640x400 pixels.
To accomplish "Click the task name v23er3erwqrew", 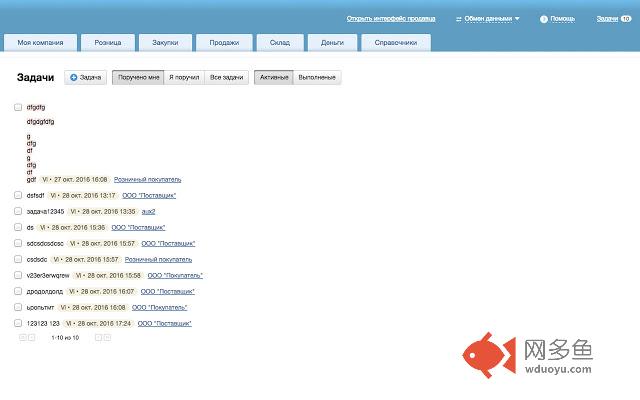I will [x=48, y=276].
